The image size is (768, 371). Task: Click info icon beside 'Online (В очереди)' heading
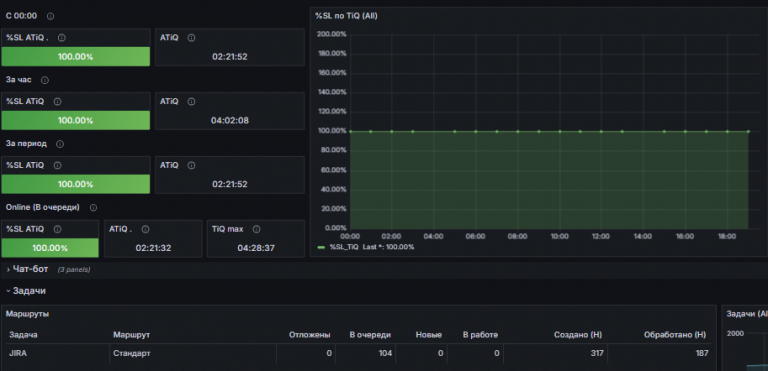point(93,208)
